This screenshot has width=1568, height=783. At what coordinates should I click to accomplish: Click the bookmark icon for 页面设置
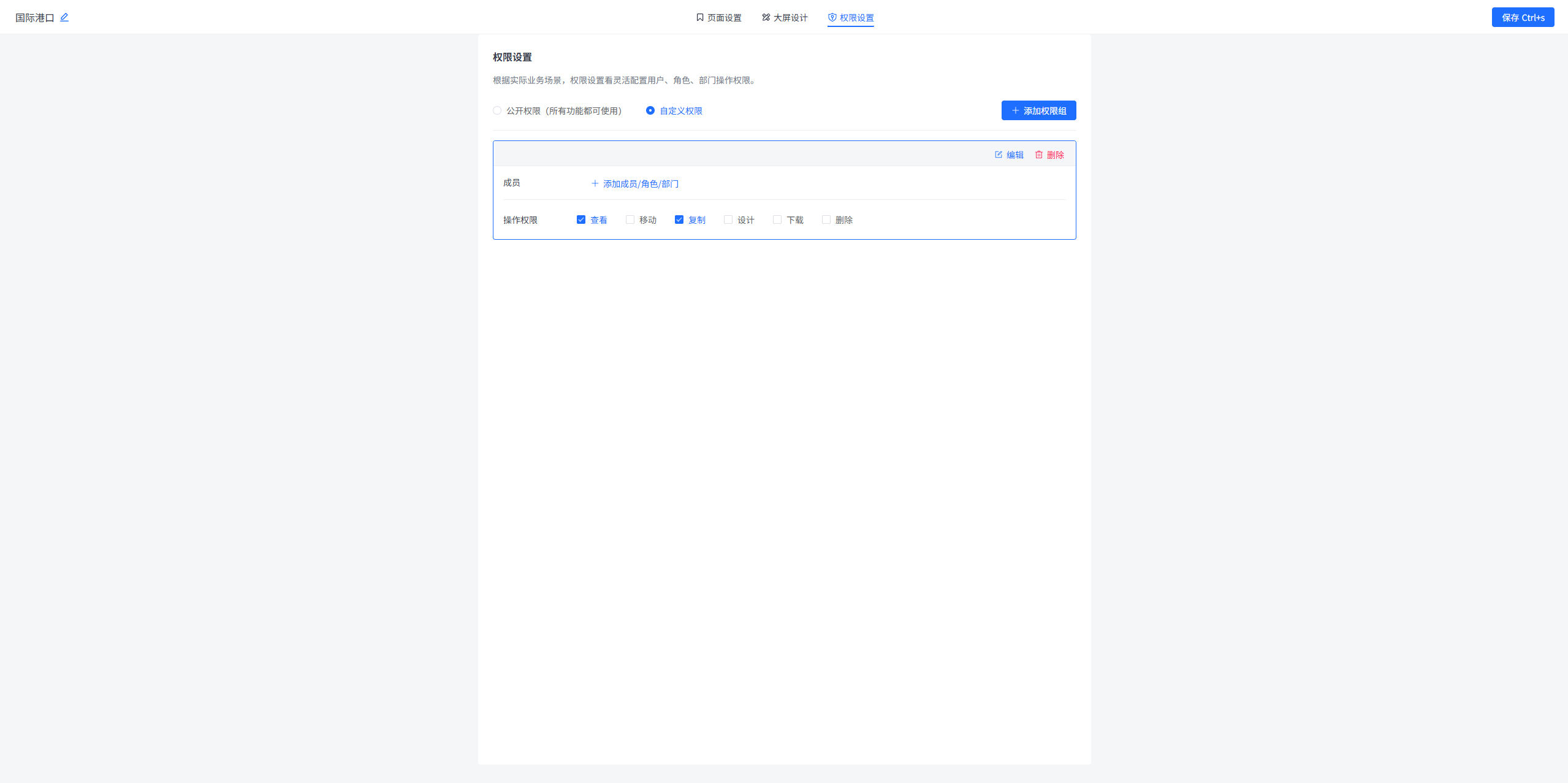pyautogui.click(x=699, y=17)
